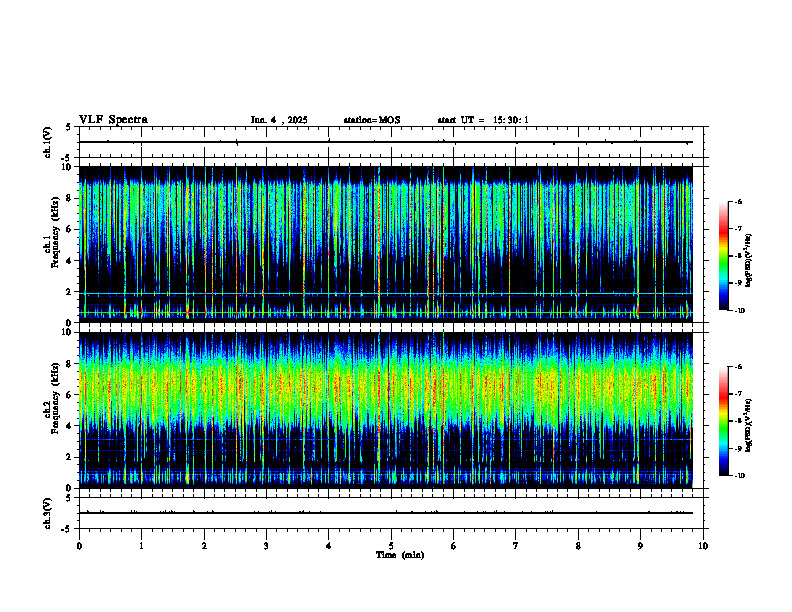Click the time axis tick label "6"
This screenshot has width=792, height=612.
pos(454,546)
